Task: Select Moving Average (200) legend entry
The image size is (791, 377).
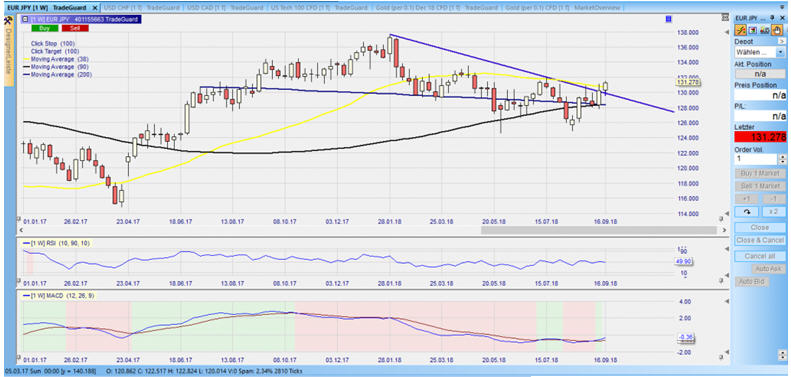Action: (58, 74)
